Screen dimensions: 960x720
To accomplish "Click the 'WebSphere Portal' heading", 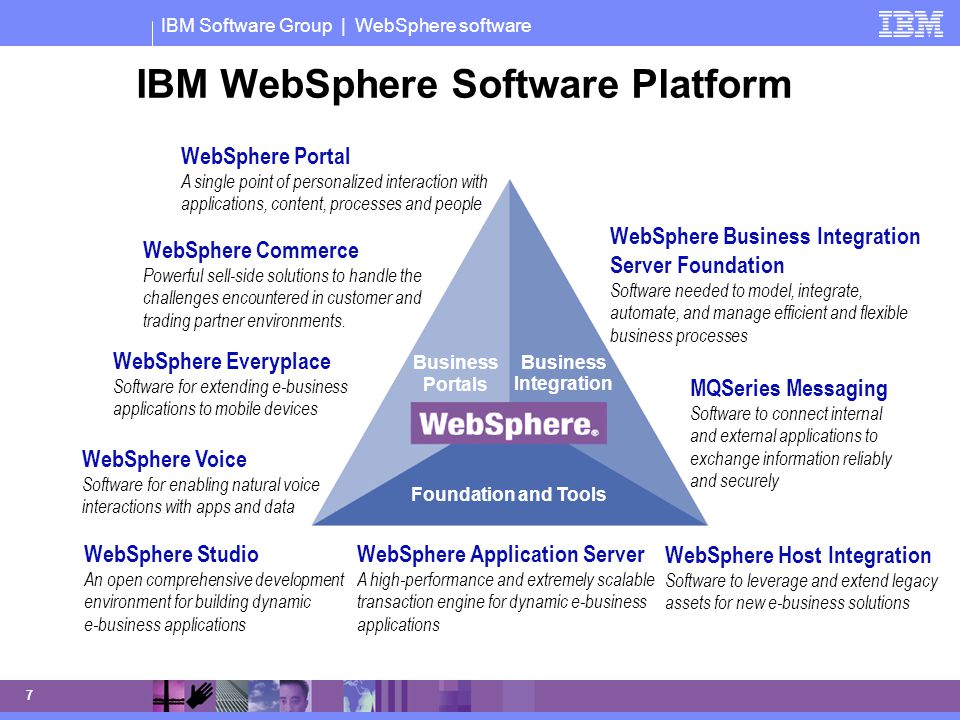I will click(x=265, y=156).
